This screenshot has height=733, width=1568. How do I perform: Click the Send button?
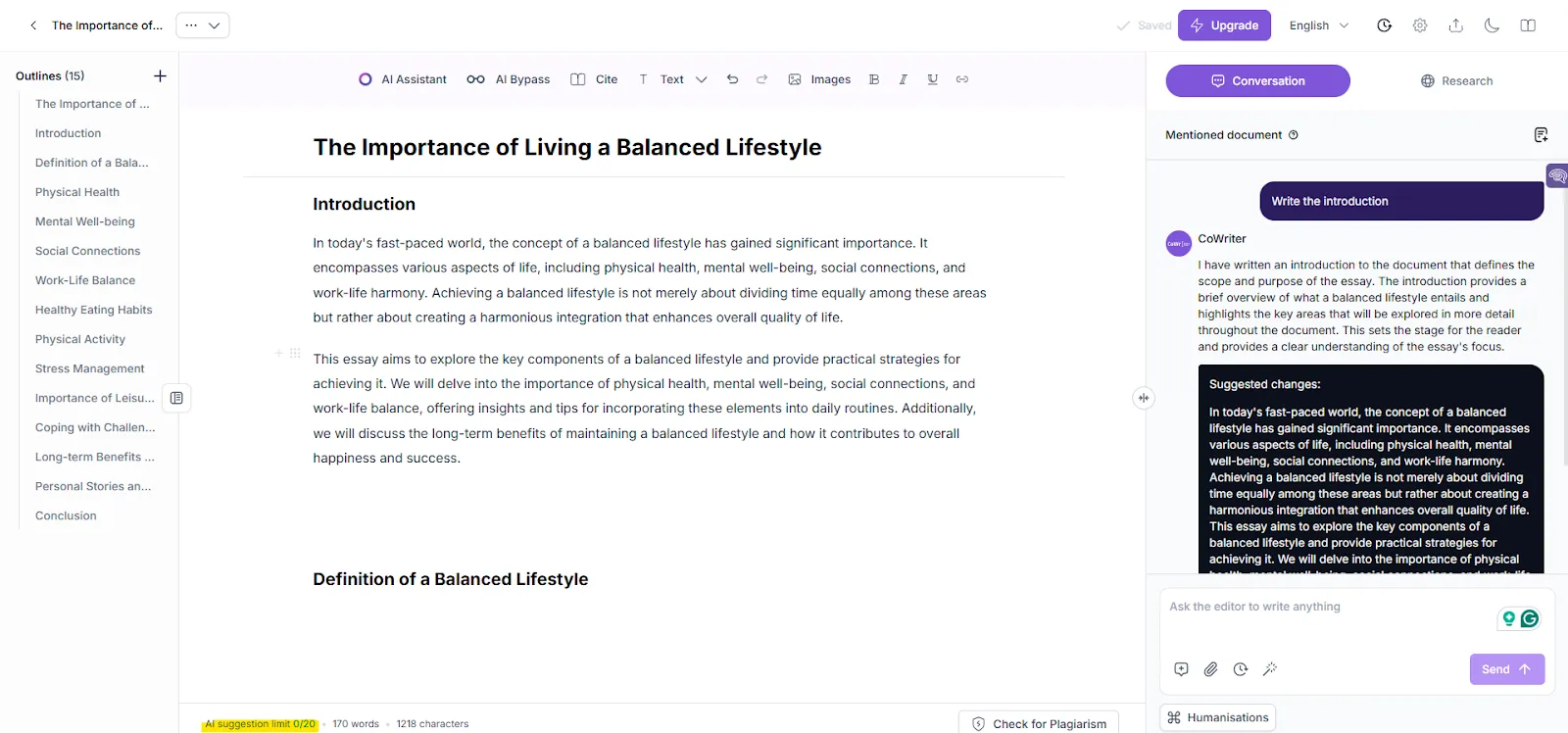tap(1507, 669)
